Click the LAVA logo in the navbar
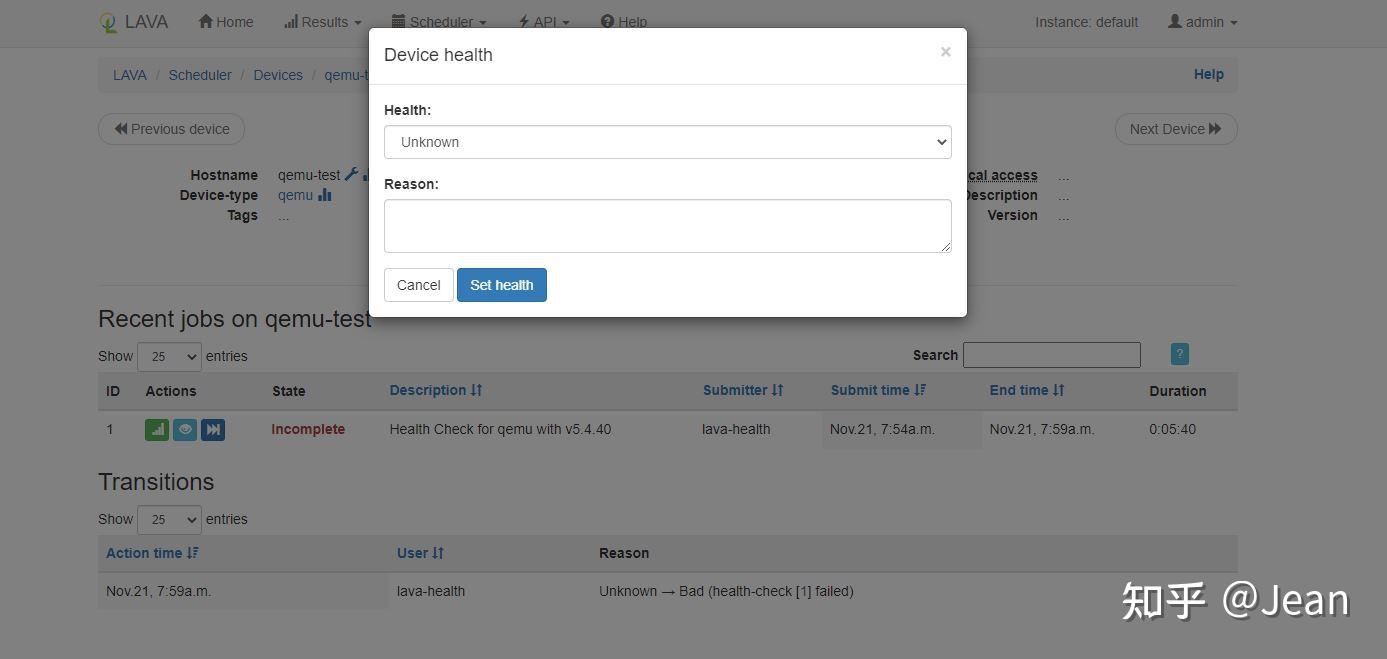 (134, 22)
